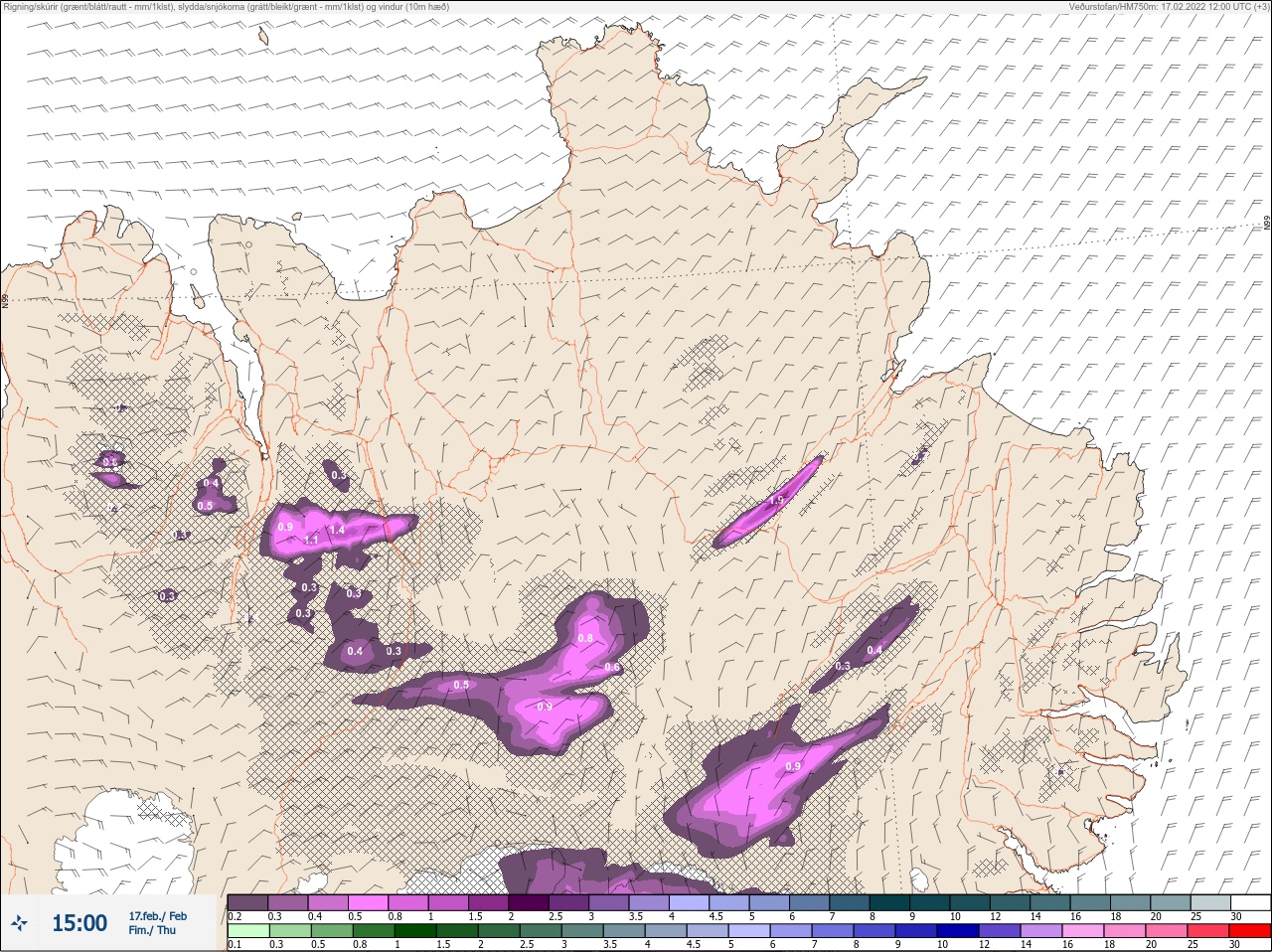
Task: Select the 0.2 dark purple snow legend swatch
Action: [247, 901]
